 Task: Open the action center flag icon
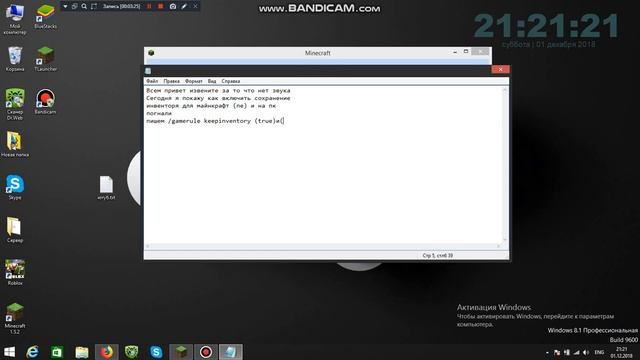[557, 352]
